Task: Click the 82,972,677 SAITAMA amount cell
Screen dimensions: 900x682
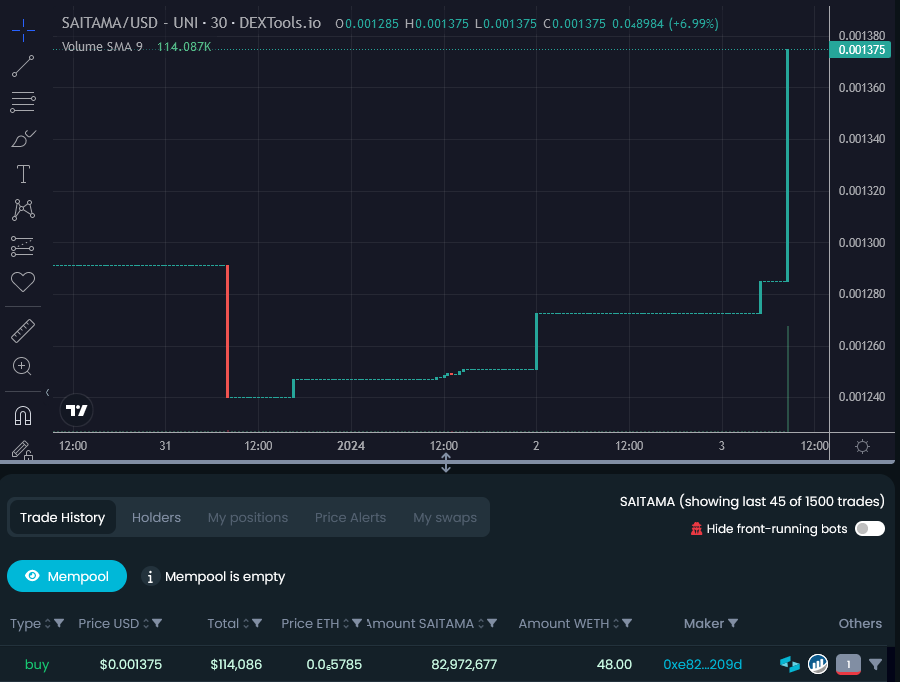Action: pyautogui.click(x=464, y=664)
